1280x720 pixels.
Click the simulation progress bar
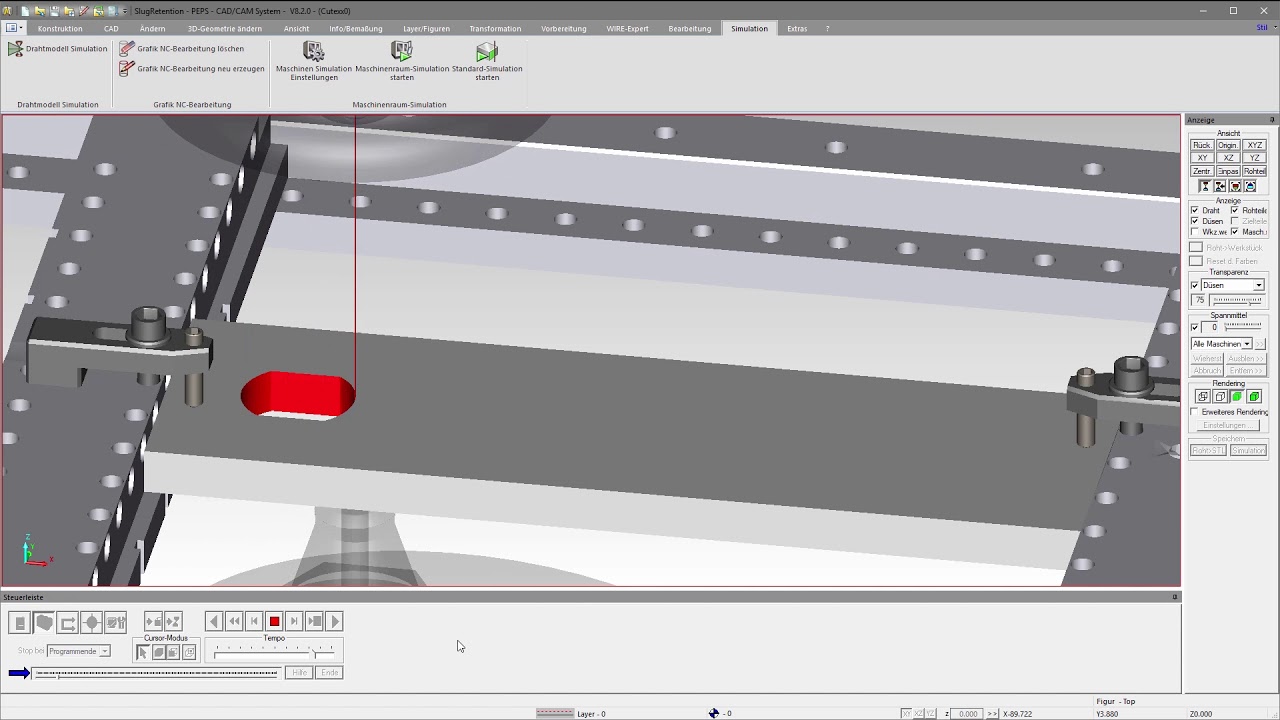click(156, 673)
